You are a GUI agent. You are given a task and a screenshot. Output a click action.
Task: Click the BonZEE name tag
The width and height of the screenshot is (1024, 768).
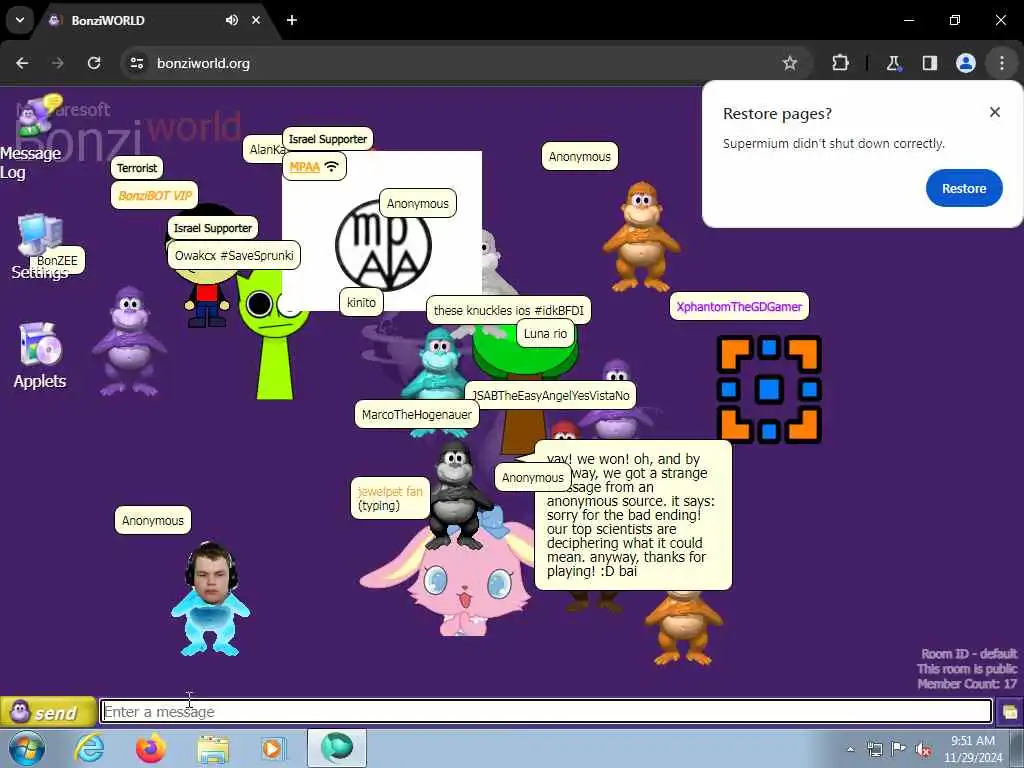pos(57,261)
